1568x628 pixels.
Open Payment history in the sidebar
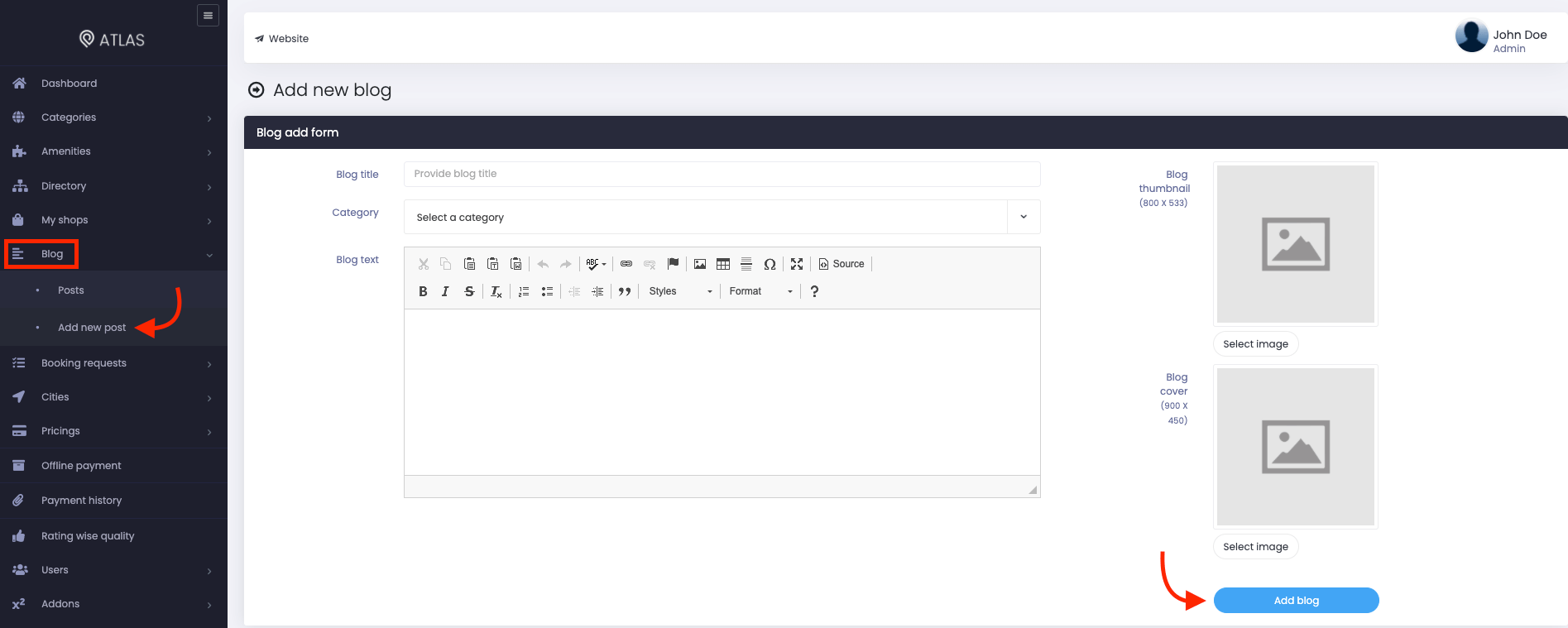coord(113,501)
